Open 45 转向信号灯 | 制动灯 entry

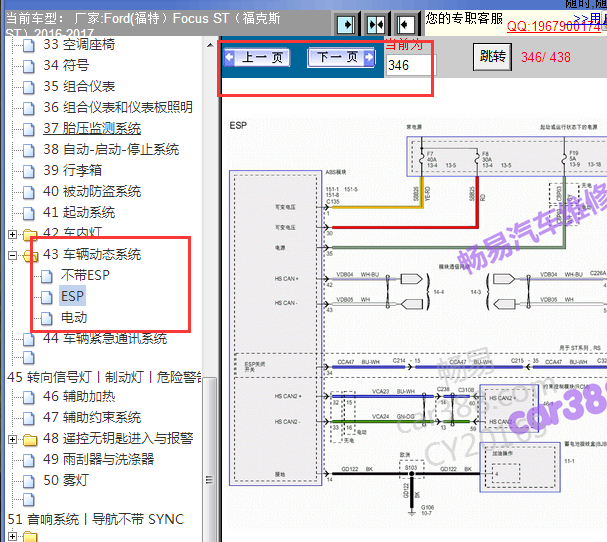[104, 377]
